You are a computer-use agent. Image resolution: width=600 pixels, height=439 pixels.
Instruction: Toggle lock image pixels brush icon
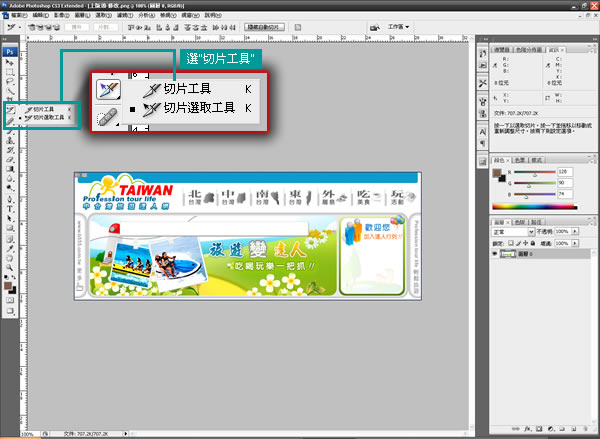(x=518, y=243)
